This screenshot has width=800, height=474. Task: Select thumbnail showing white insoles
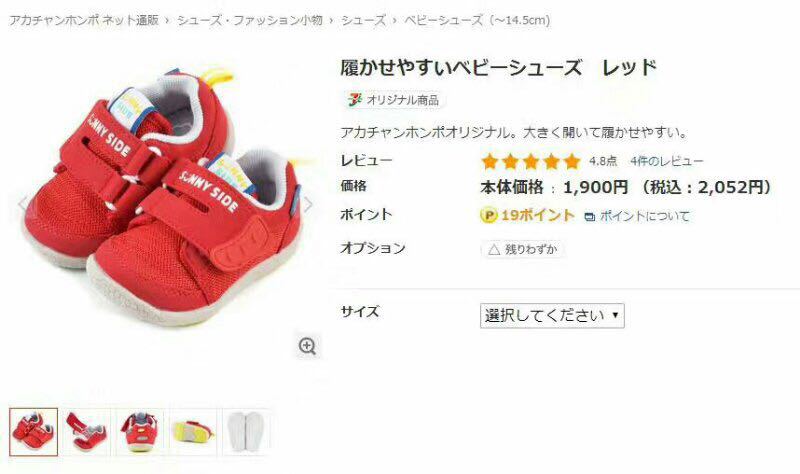pos(246,432)
